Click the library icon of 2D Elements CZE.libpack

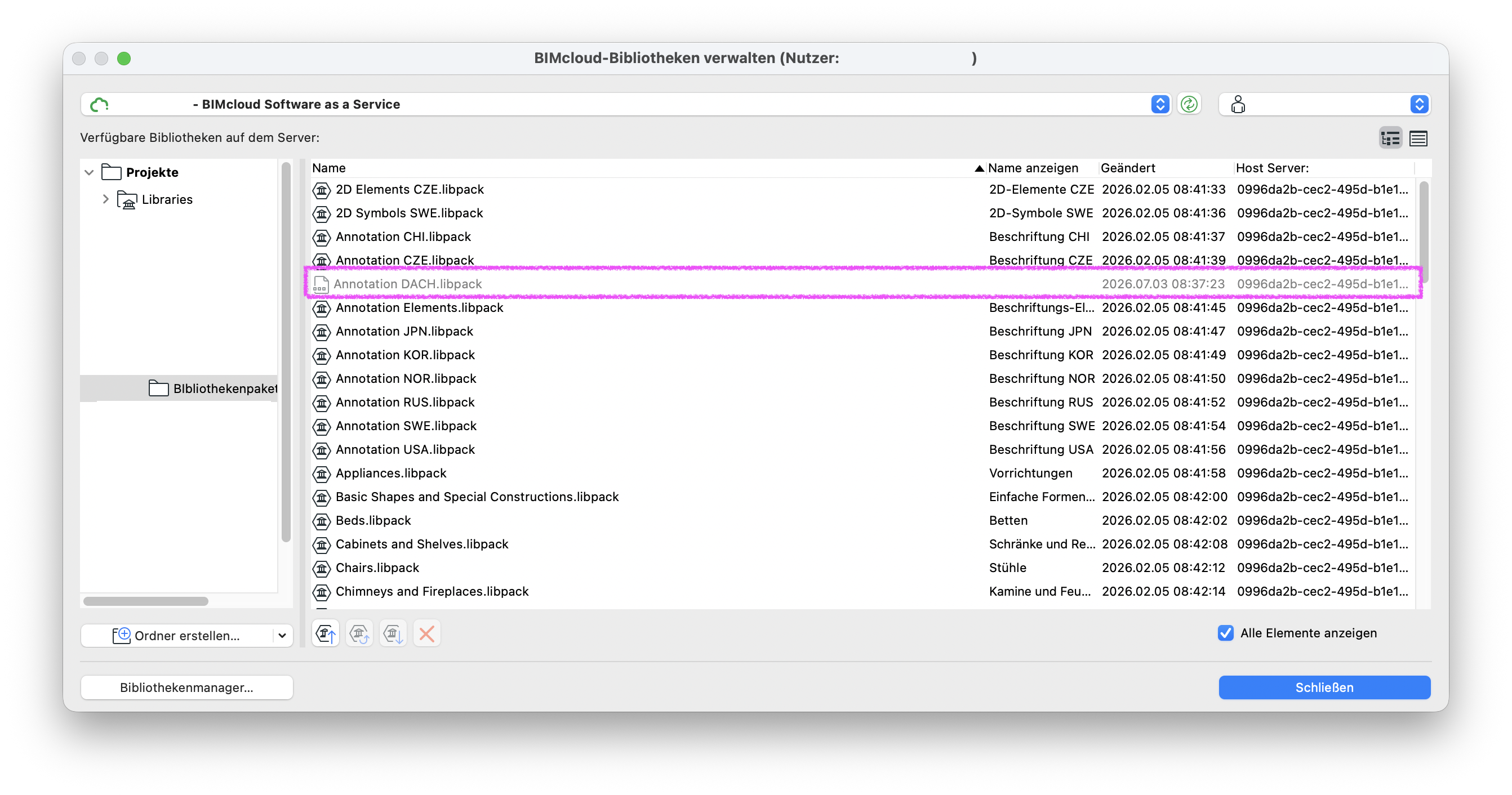pyautogui.click(x=322, y=190)
